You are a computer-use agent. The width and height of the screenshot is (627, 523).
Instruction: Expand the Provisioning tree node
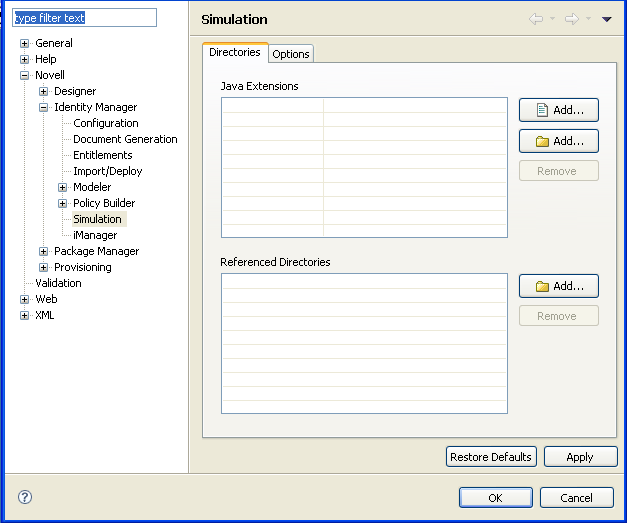click(x=44, y=267)
